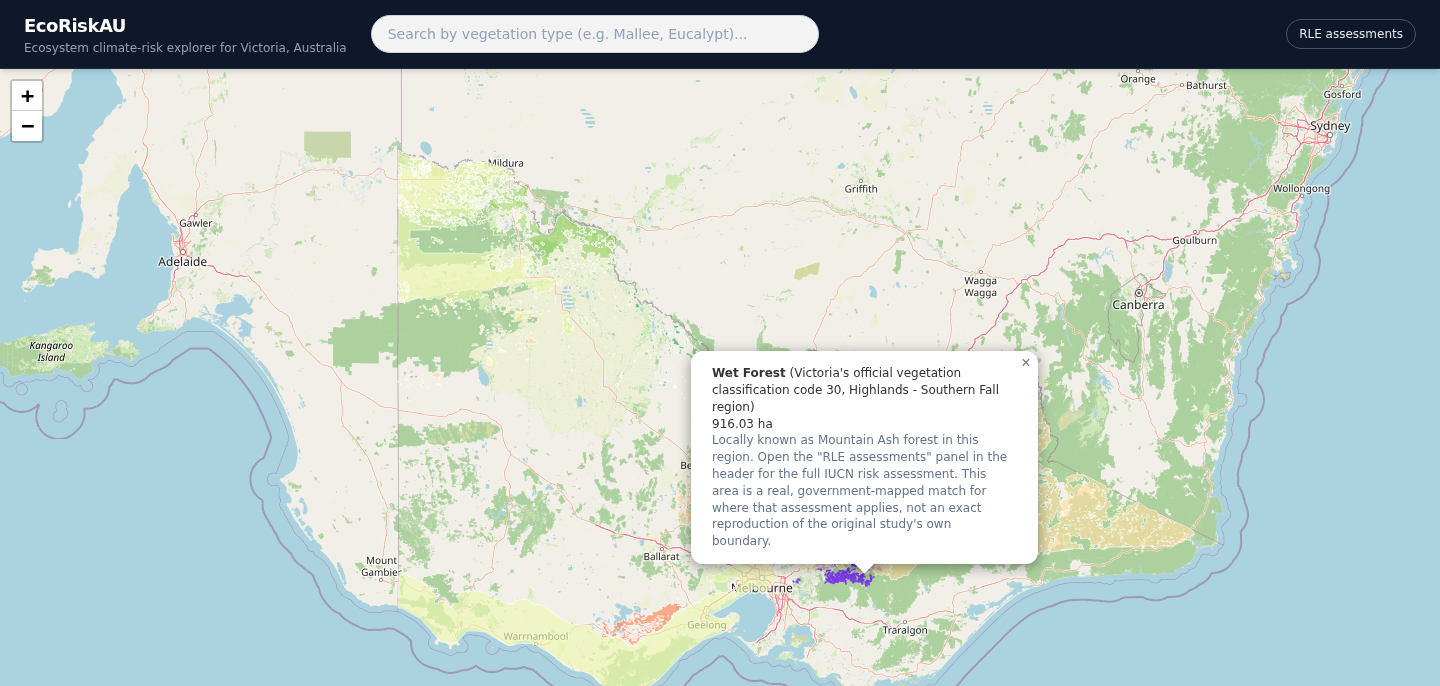Click the Sydney label on map
This screenshot has height=686, width=1440.
click(1330, 126)
